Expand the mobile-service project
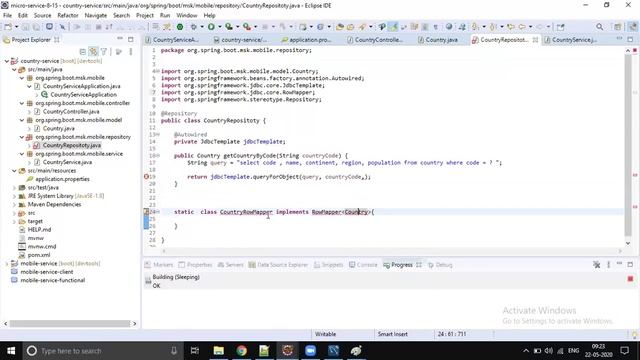Screen dimensions: 640x360 point(7,264)
